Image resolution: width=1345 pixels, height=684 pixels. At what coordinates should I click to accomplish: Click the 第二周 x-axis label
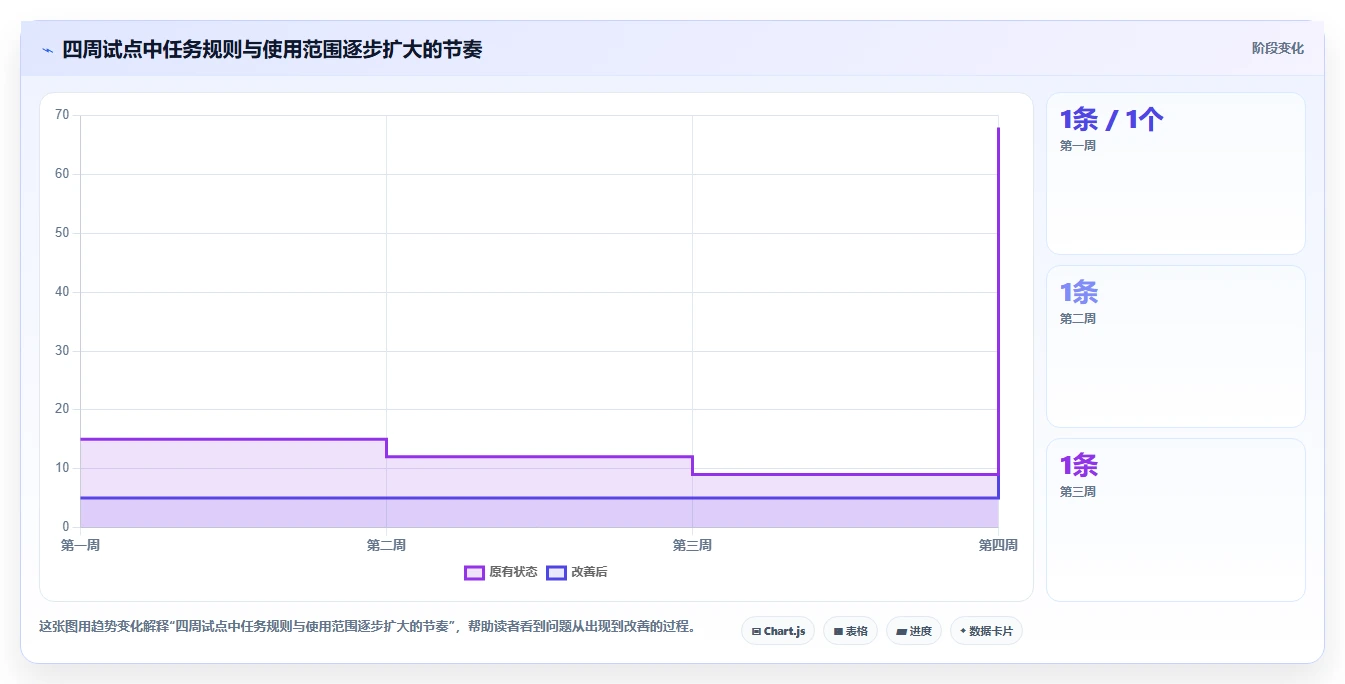click(386, 545)
